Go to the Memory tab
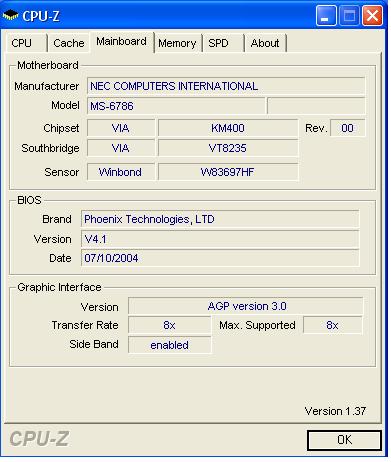391x462 pixels. point(177,43)
